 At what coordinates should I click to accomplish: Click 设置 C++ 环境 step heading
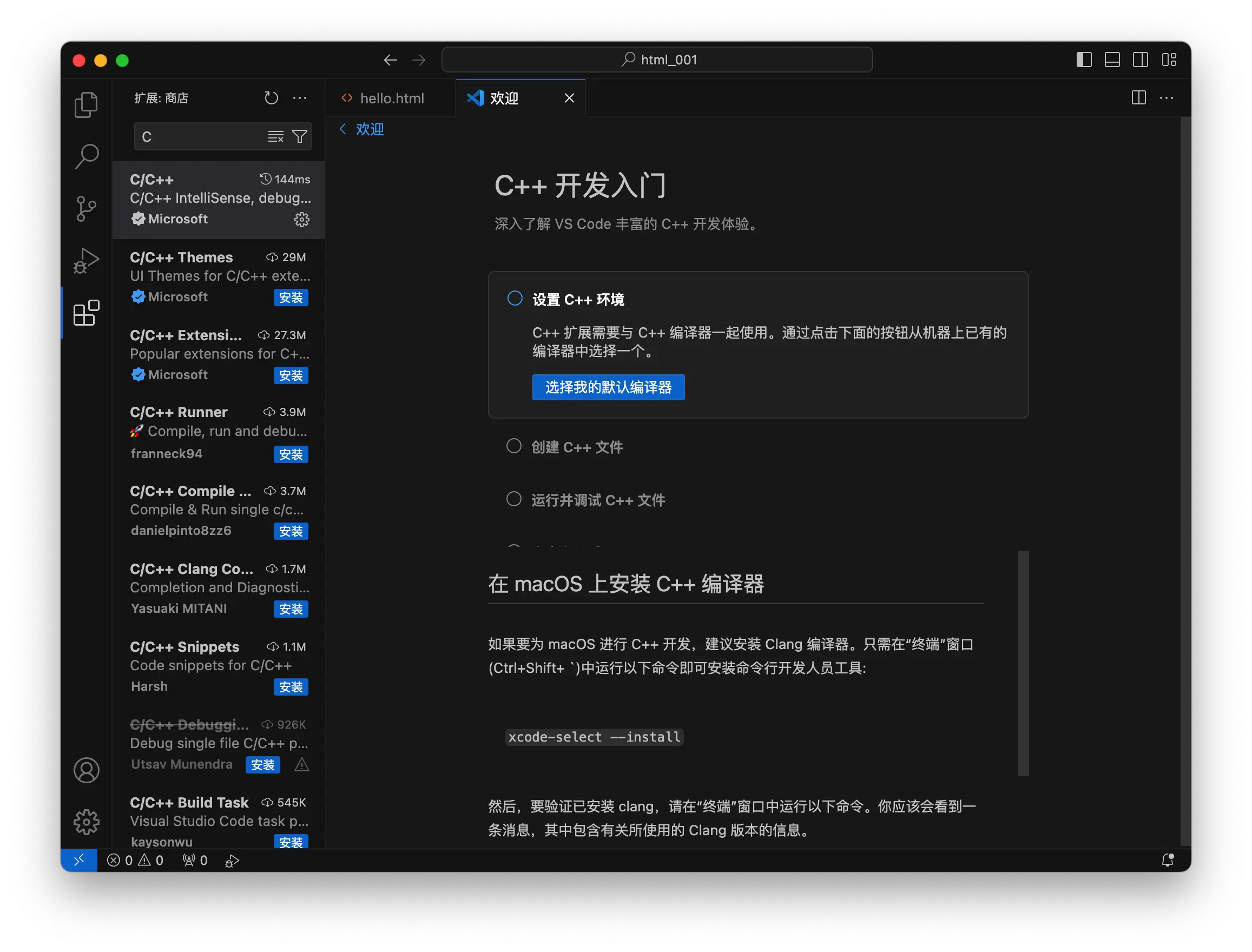pyautogui.click(x=578, y=299)
